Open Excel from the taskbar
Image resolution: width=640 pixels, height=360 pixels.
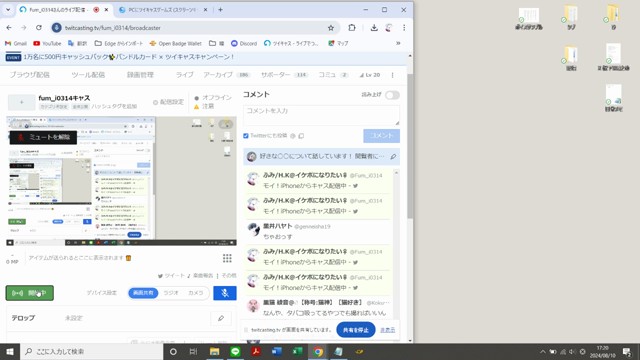pyautogui.click(x=297, y=351)
